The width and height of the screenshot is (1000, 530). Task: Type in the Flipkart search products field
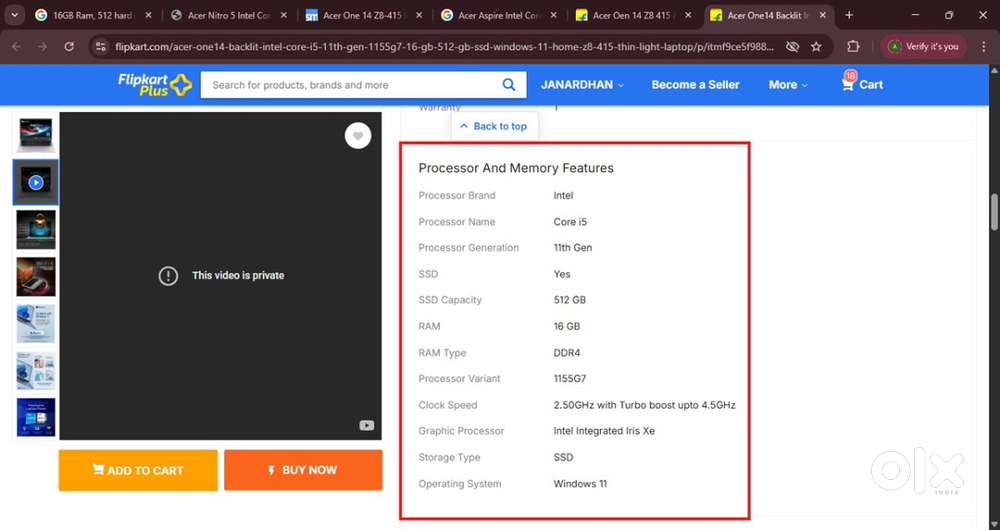click(350, 85)
